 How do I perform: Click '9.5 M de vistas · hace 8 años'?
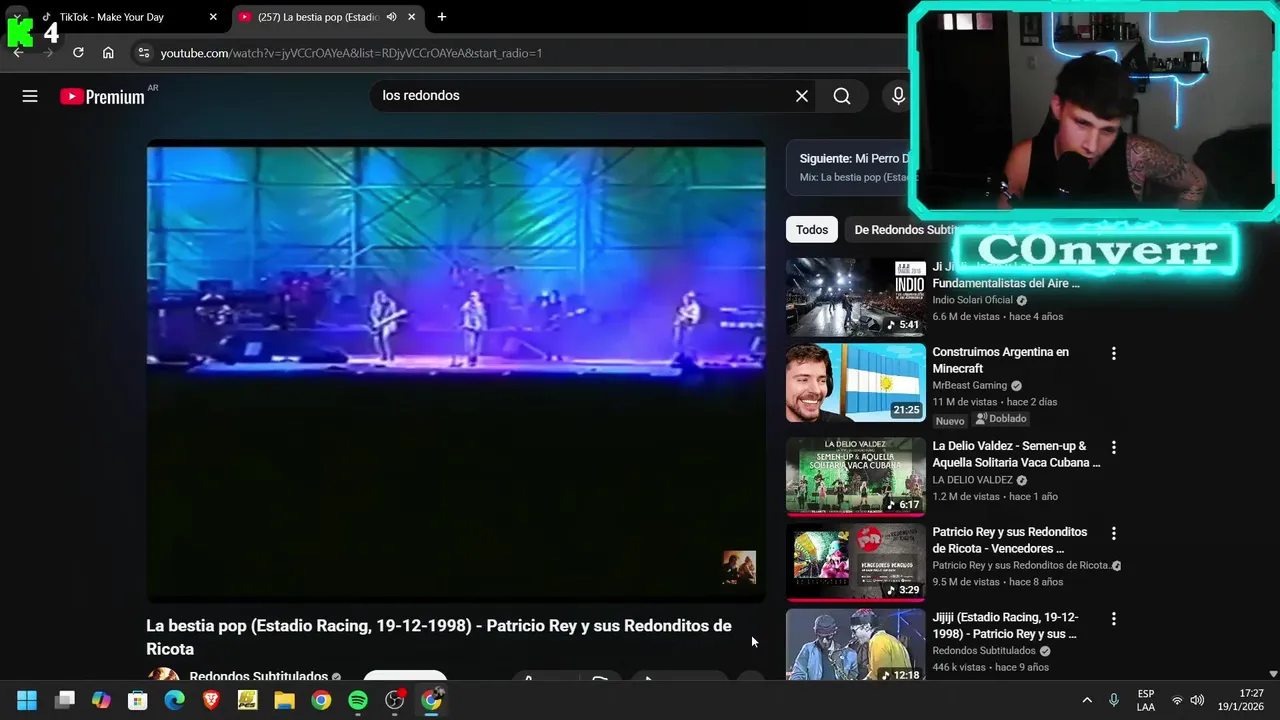(998, 582)
